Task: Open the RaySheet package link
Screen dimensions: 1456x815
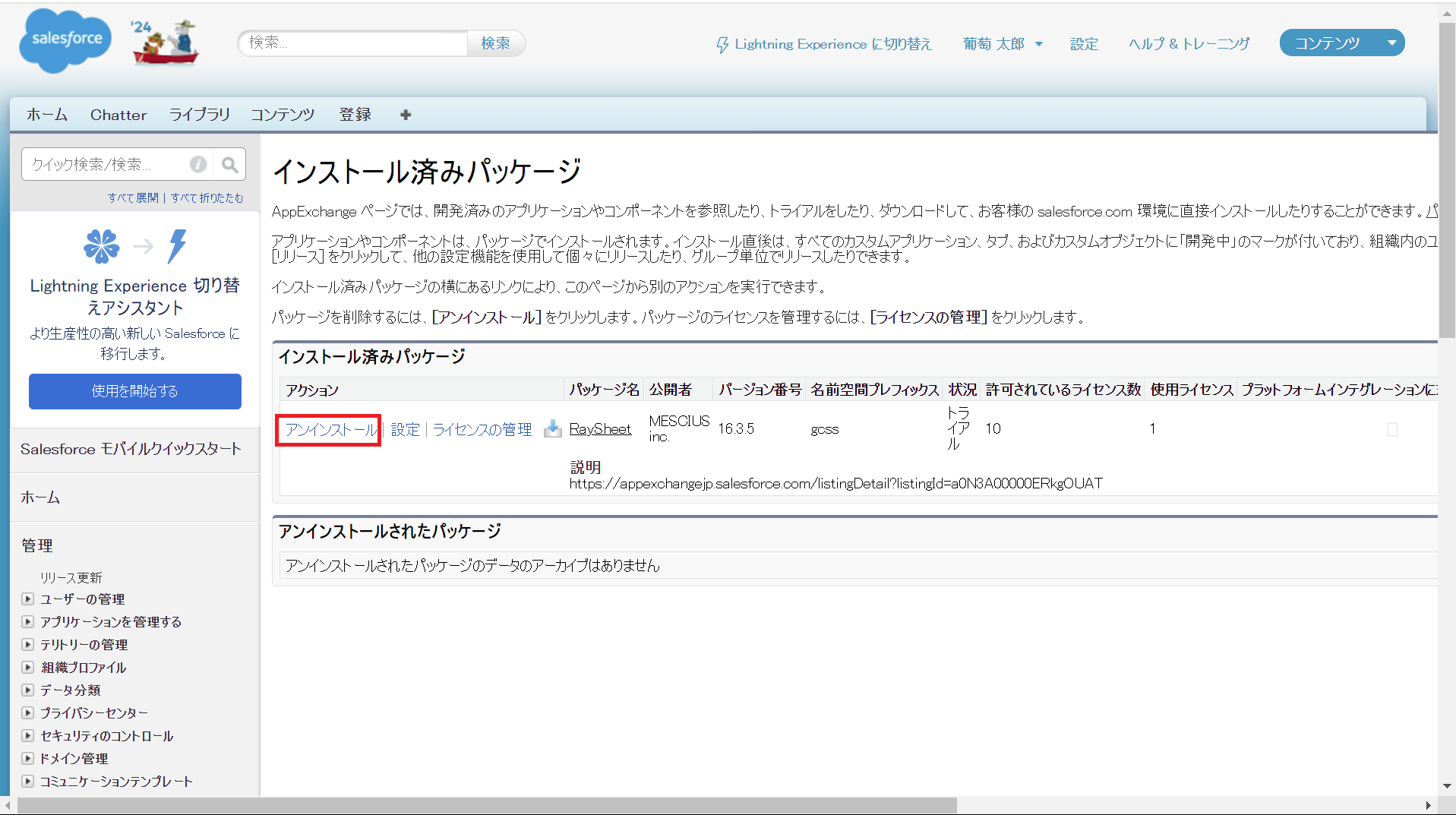Action: (x=600, y=429)
